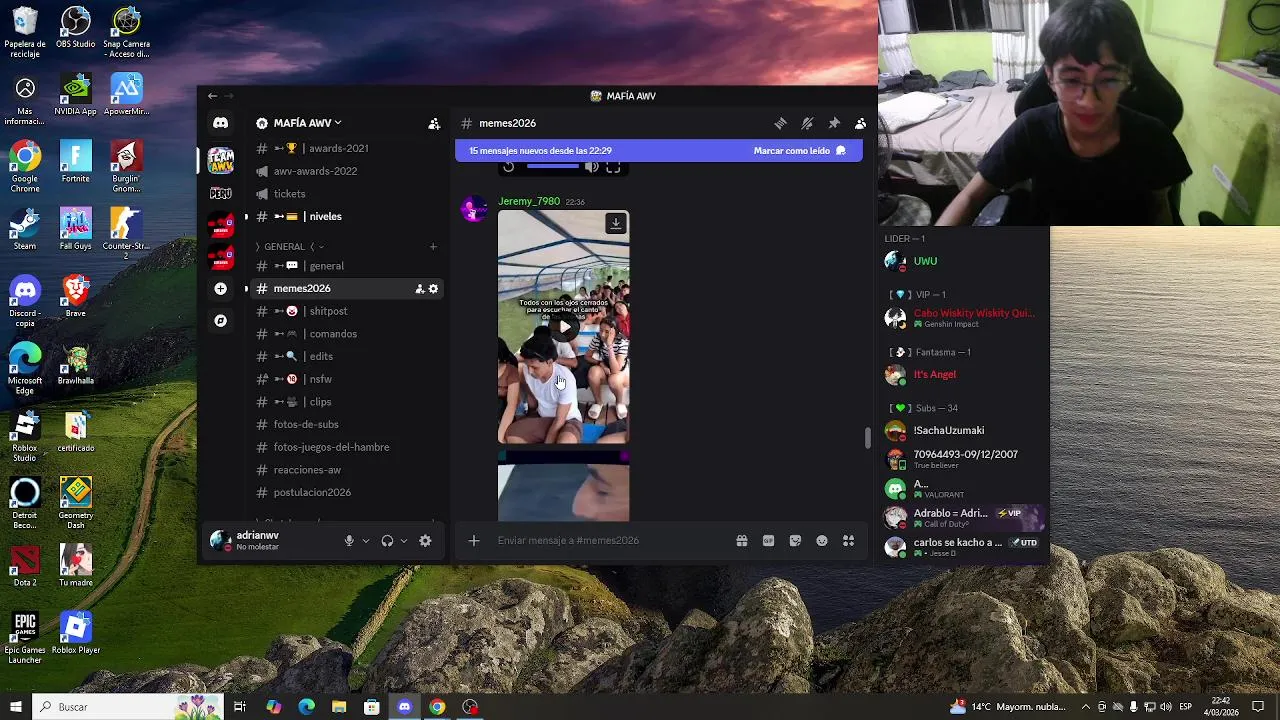Image resolution: width=1280 pixels, height=720 pixels.
Task: Click the fullscreen icon on top video
Action: 613,167
